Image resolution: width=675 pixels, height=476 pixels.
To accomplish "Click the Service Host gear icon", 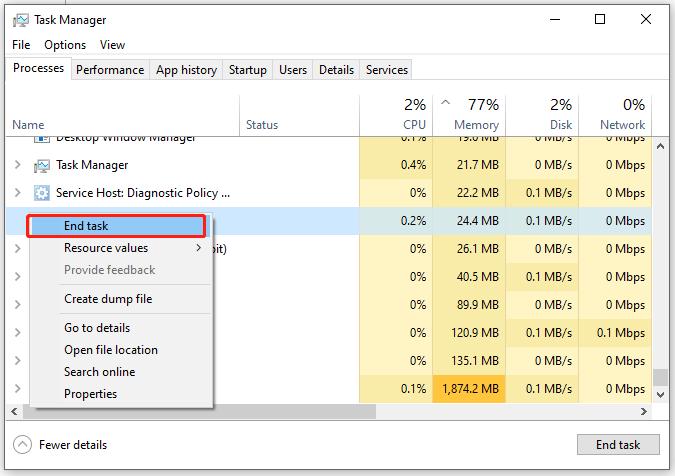I will (x=42, y=192).
